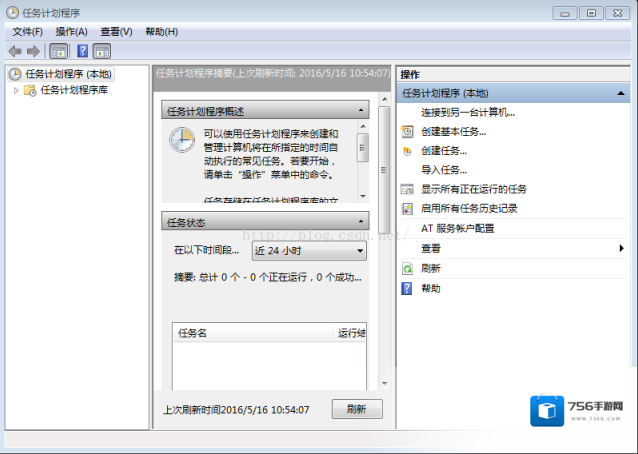Viewport: 638px width, 454px height.
Task: Collapse the 任务计划程序概述 section
Action: click(361, 111)
